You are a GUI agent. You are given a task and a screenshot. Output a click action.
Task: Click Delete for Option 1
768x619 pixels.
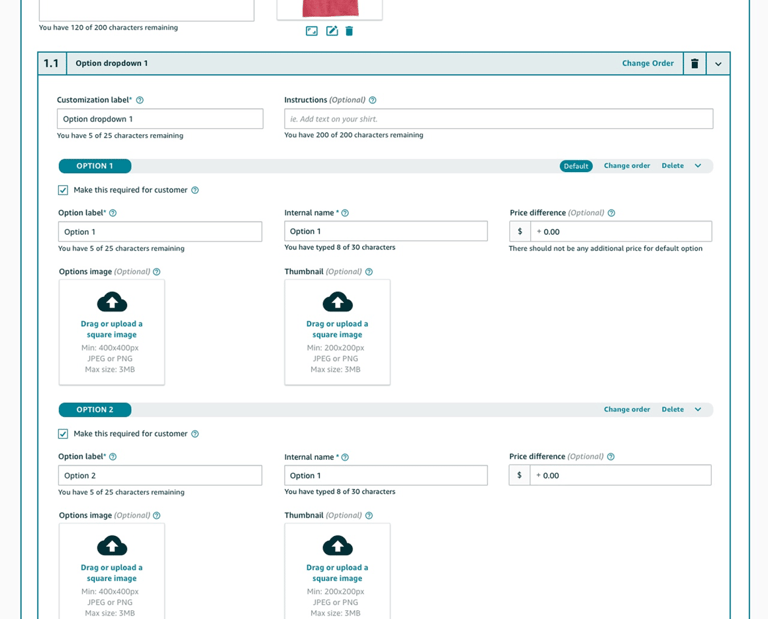(672, 166)
